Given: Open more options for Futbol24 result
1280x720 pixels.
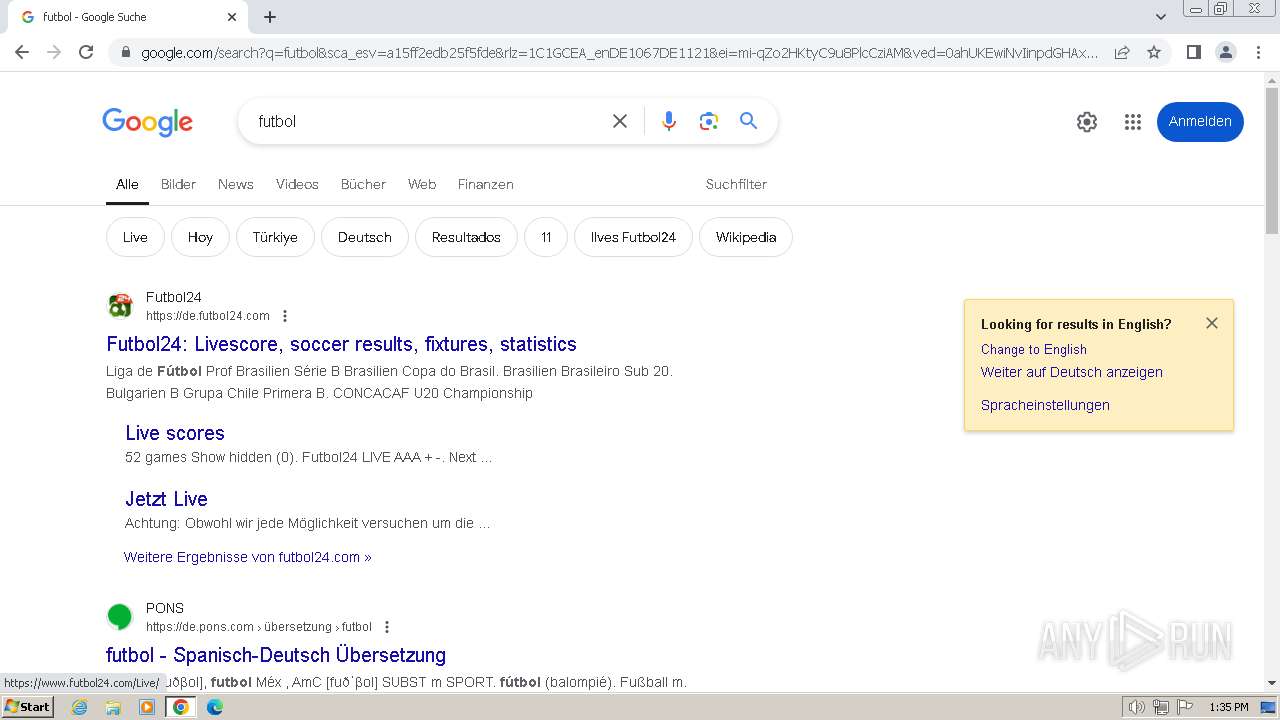Looking at the screenshot, I should tap(285, 316).
